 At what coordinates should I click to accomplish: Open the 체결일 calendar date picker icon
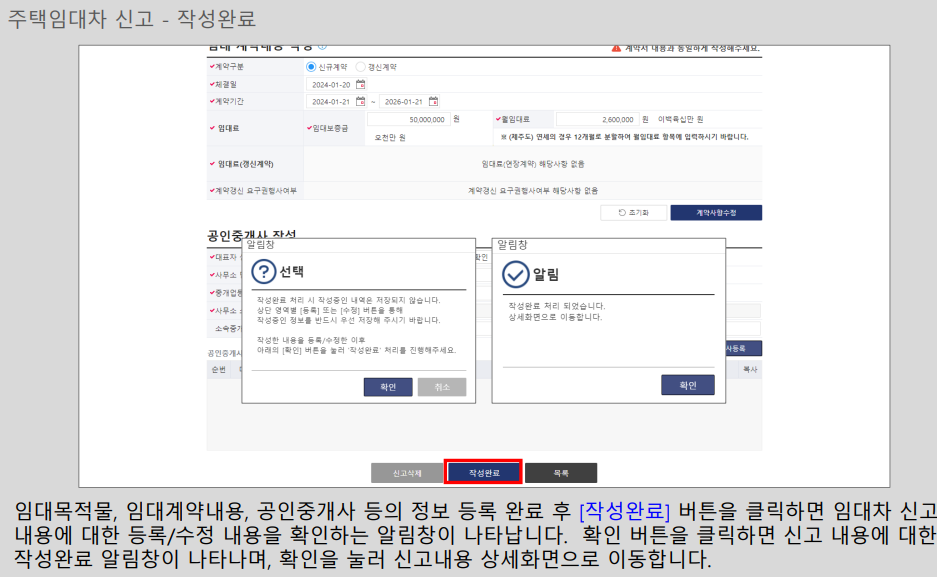(362, 85)
